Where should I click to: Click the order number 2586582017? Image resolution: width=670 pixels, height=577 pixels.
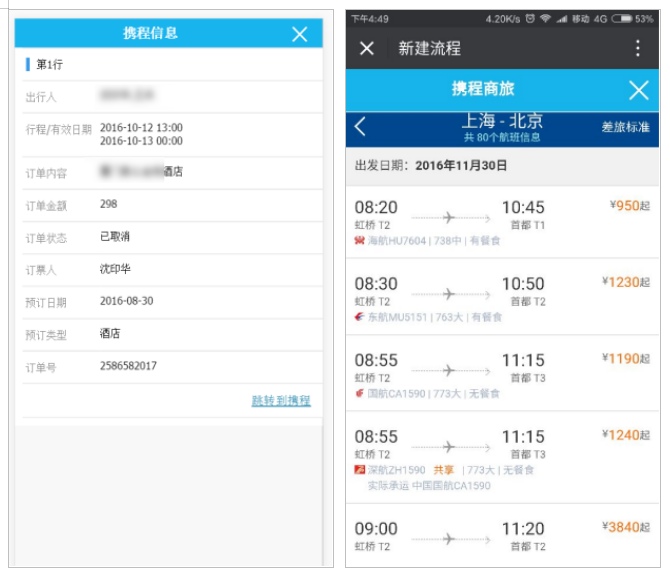tap(128, 366)
